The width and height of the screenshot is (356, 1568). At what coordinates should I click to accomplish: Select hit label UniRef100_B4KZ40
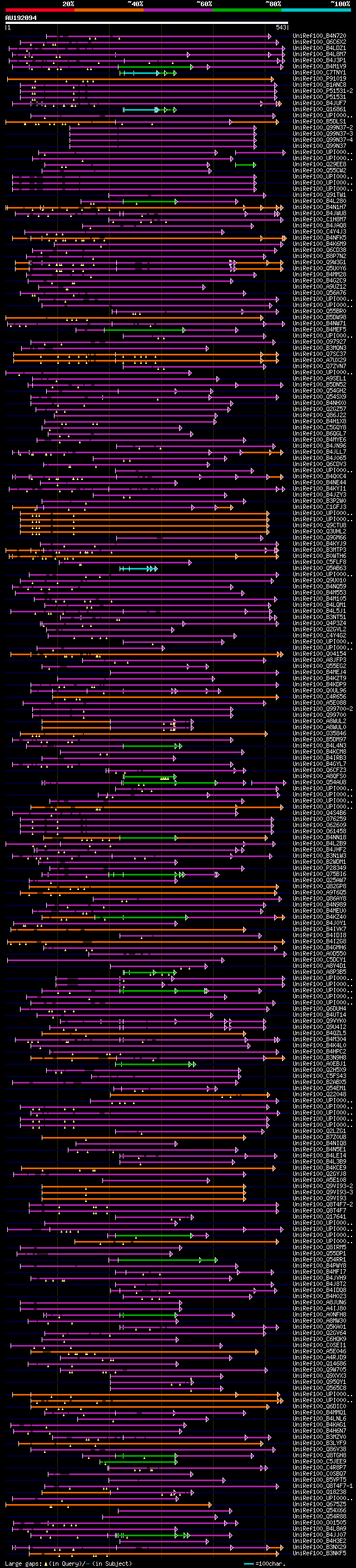point(319,918)
